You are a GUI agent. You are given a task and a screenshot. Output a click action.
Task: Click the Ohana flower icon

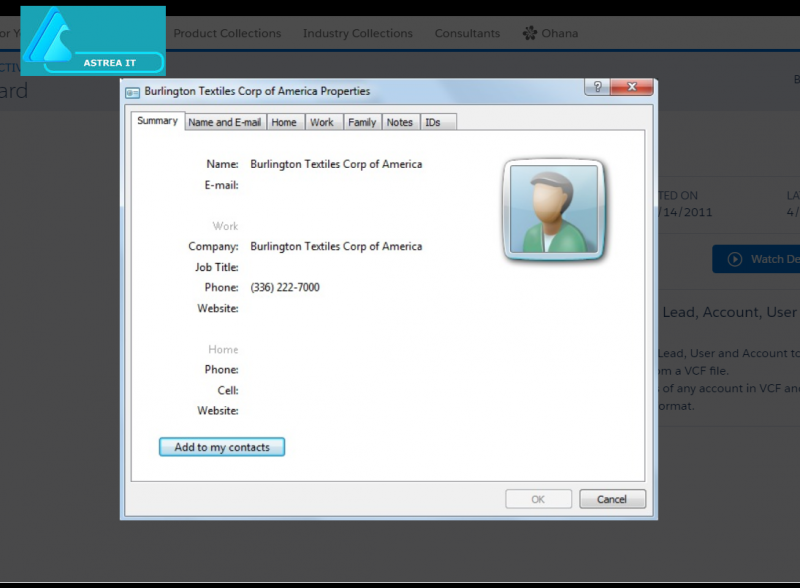(530, 33)
